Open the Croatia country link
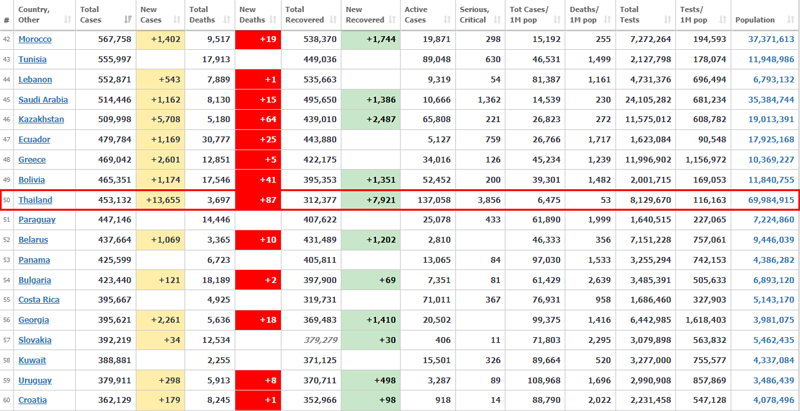Viewport: 800px width, 411px height. (33, 399)
